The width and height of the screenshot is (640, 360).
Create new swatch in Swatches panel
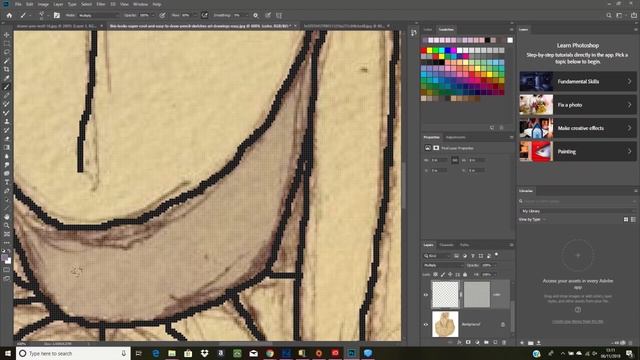pos(492,128)
